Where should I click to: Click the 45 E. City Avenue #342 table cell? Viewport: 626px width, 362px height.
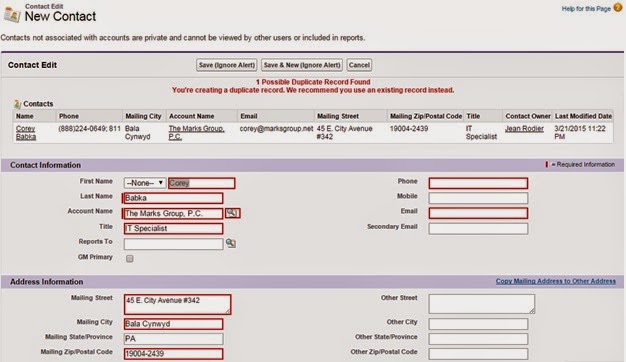pyautogui.click(x=345, y=133)
